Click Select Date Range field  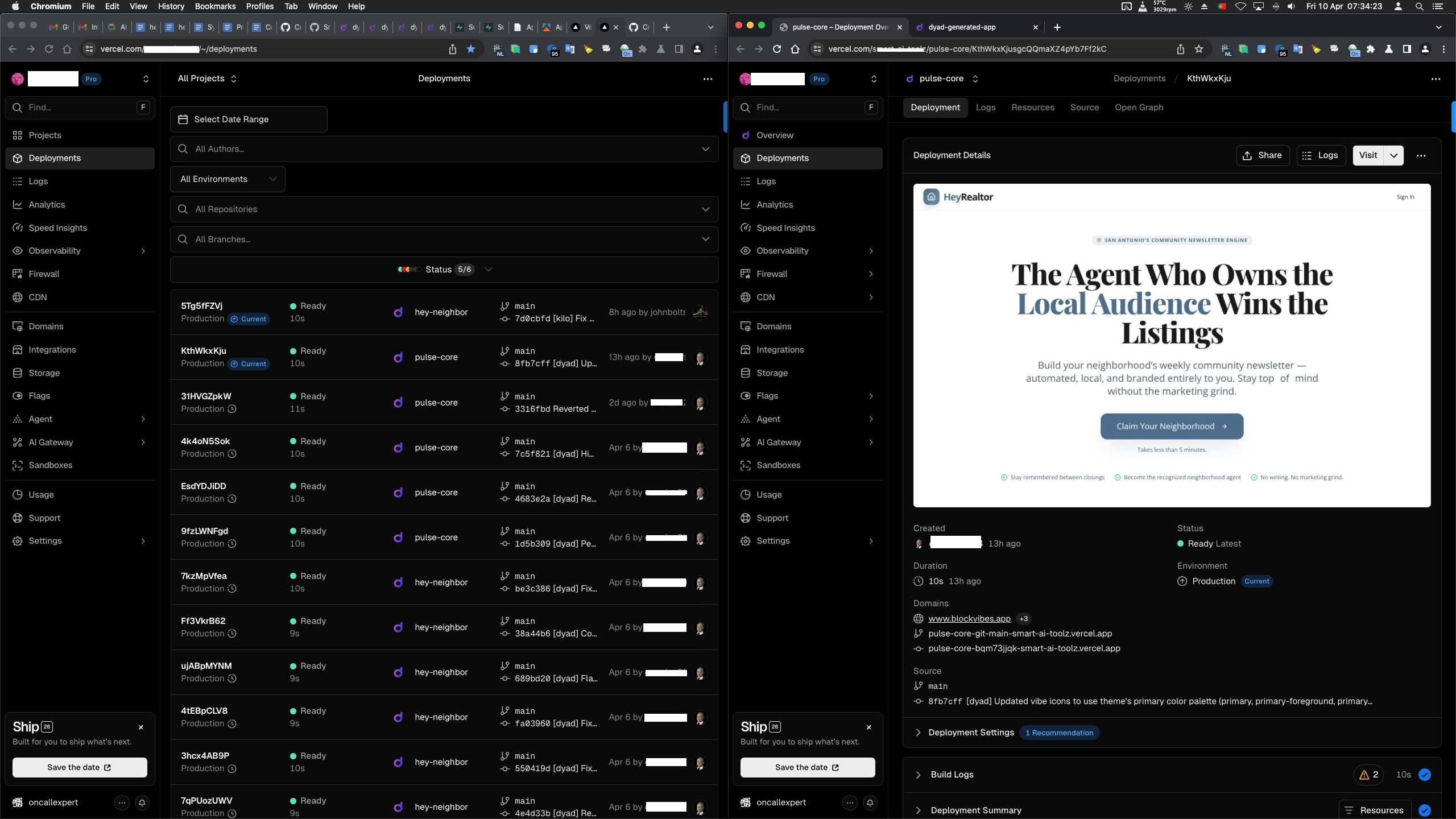[249, 119]
